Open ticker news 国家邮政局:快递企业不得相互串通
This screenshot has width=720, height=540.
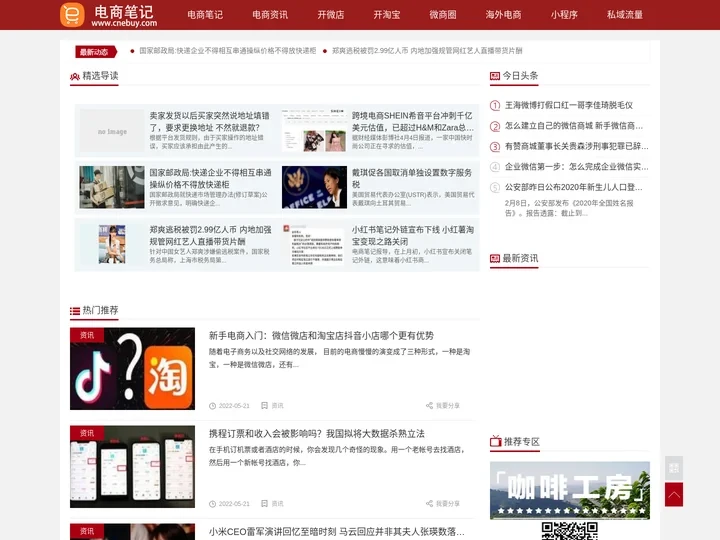click(x=228, y=51)
